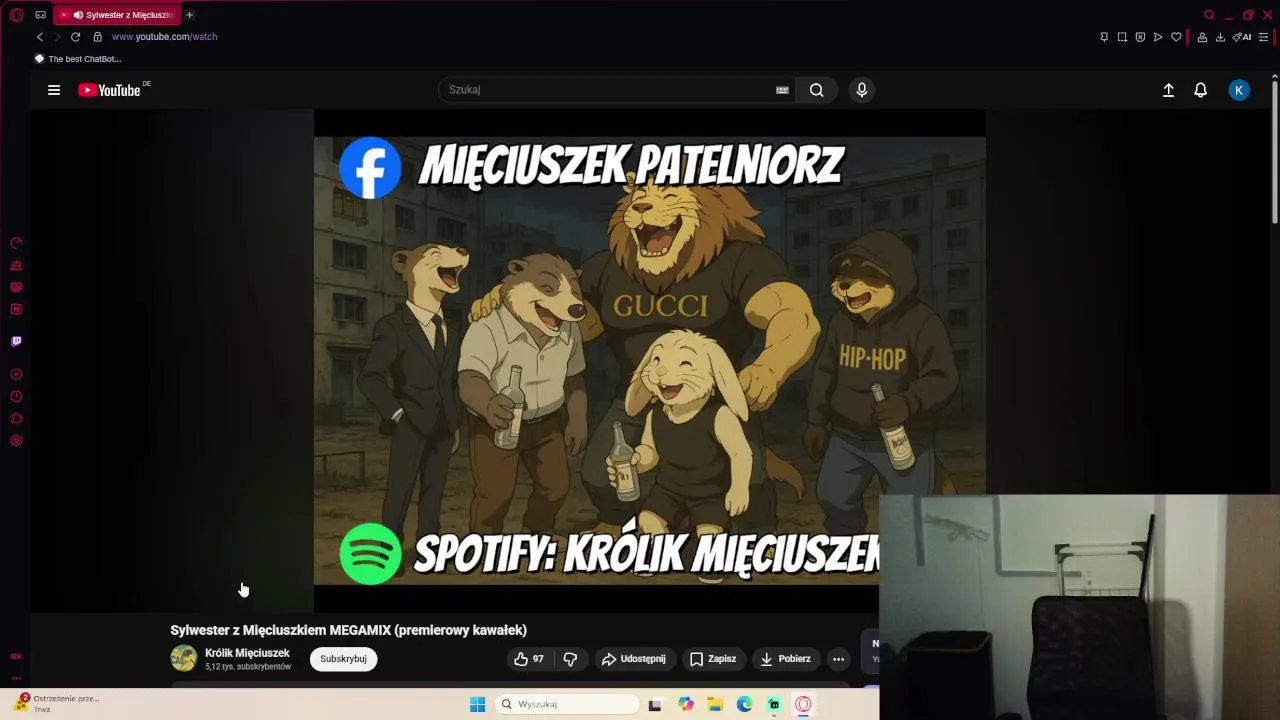This screenshot has width=1280, height=720.
Task: Open the Królik Mięciuszek channel name link
Action: (x=247, y=653)
